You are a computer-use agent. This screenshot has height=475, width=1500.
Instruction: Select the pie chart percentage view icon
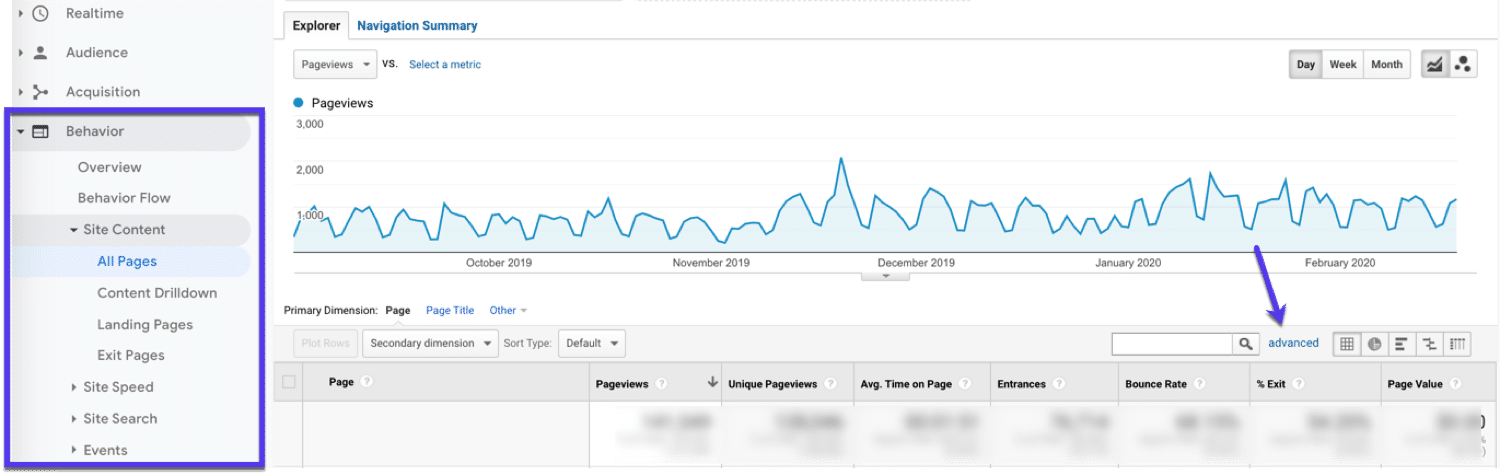pyautogui.click(x=1375, y=343)
